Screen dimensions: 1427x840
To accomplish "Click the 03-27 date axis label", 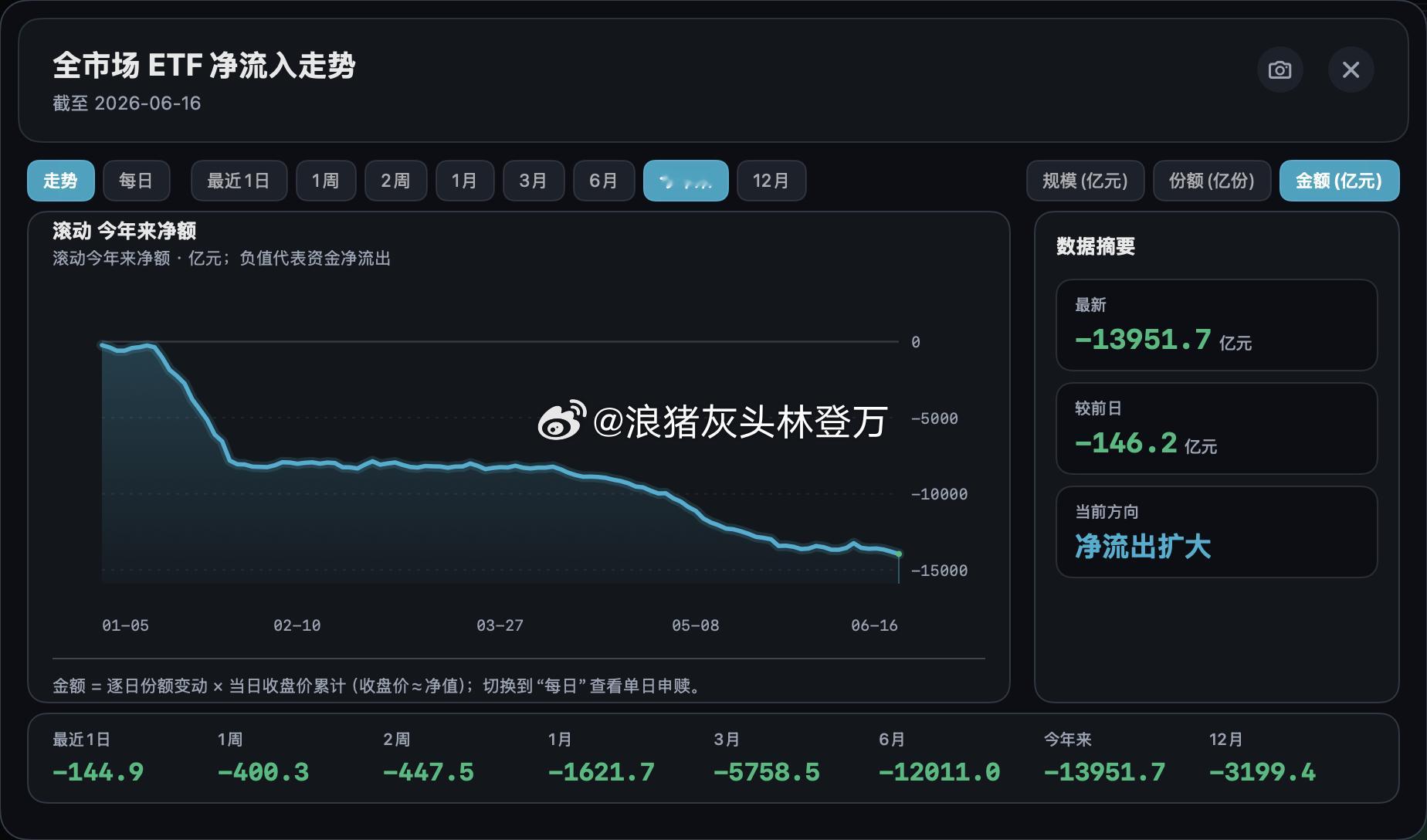I will (500, 625).
